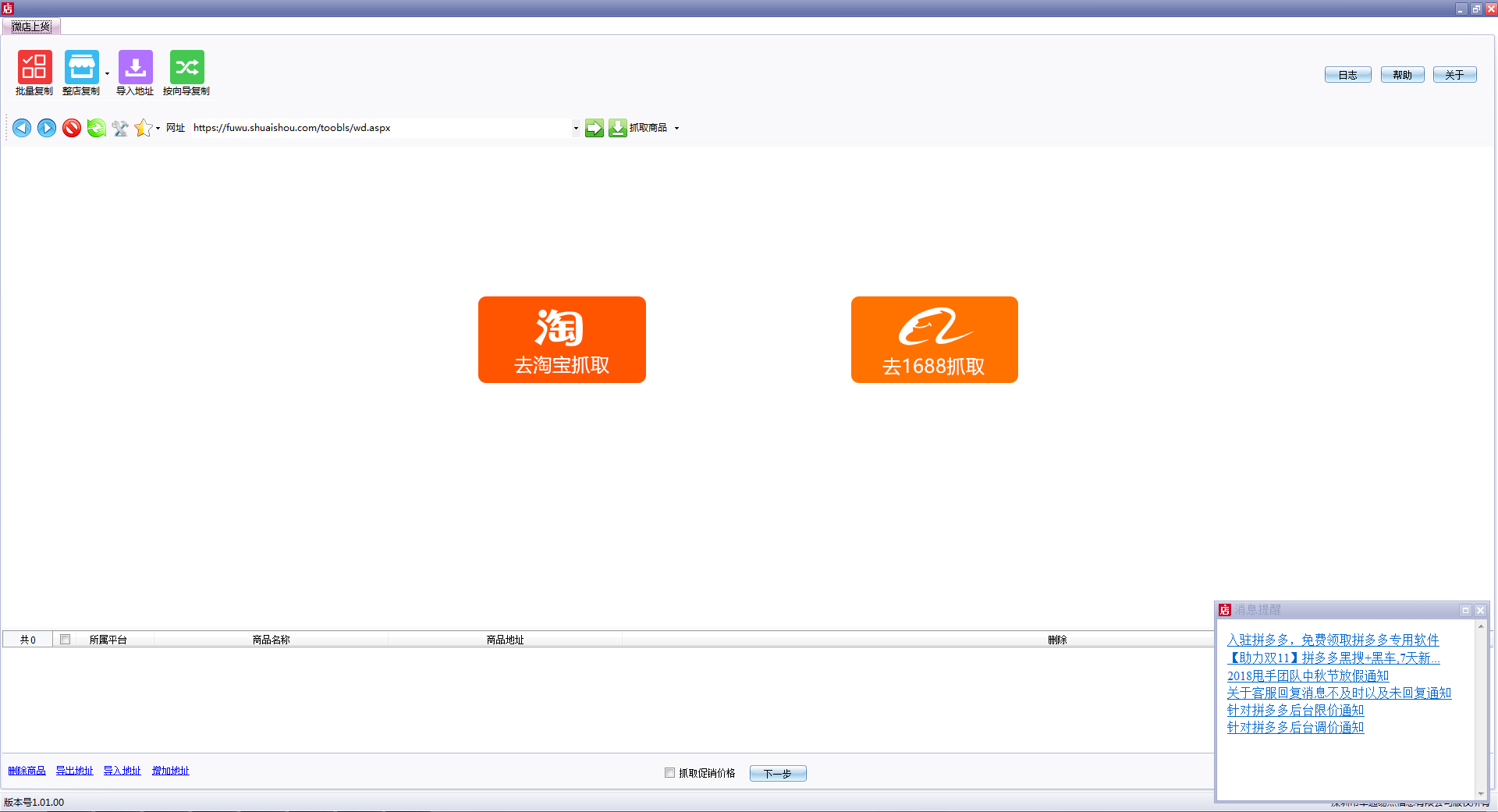1498x812 pixels.
Task: Click the 导出地址 link
Action: click(74, 771)
